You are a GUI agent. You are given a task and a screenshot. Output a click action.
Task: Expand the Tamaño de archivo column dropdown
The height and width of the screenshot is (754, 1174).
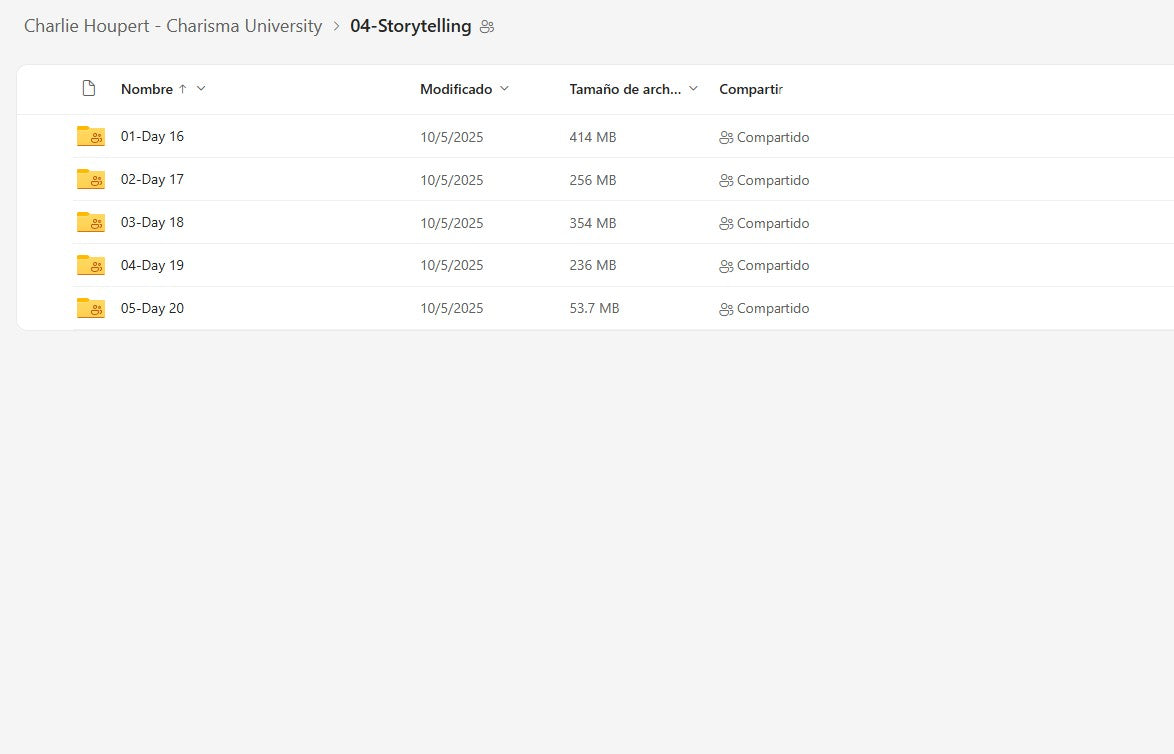694,89
